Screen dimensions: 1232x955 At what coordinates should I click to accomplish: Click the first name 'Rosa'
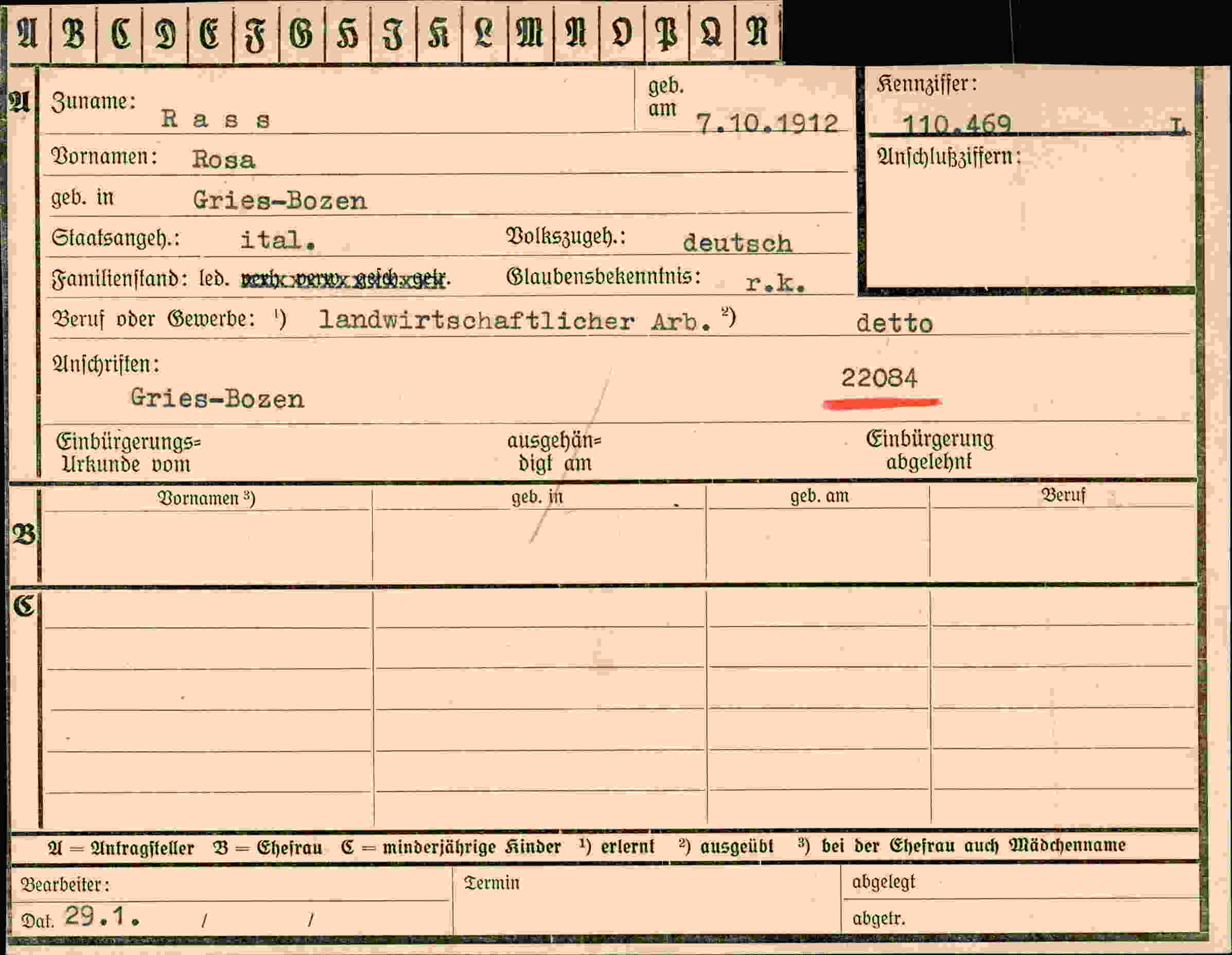coord(224,160)
